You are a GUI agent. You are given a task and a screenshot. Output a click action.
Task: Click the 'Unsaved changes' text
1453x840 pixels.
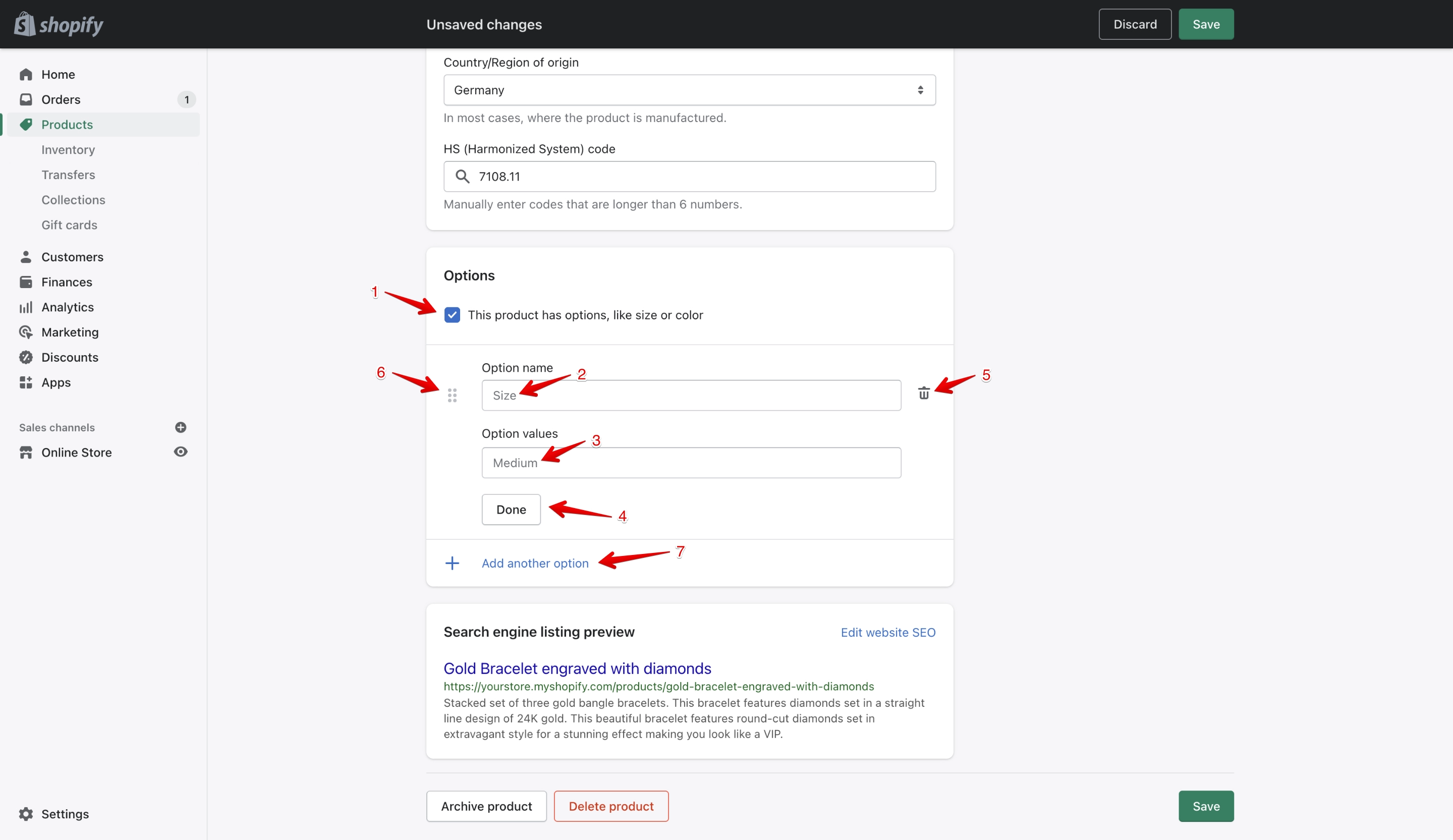click(484, 24)
